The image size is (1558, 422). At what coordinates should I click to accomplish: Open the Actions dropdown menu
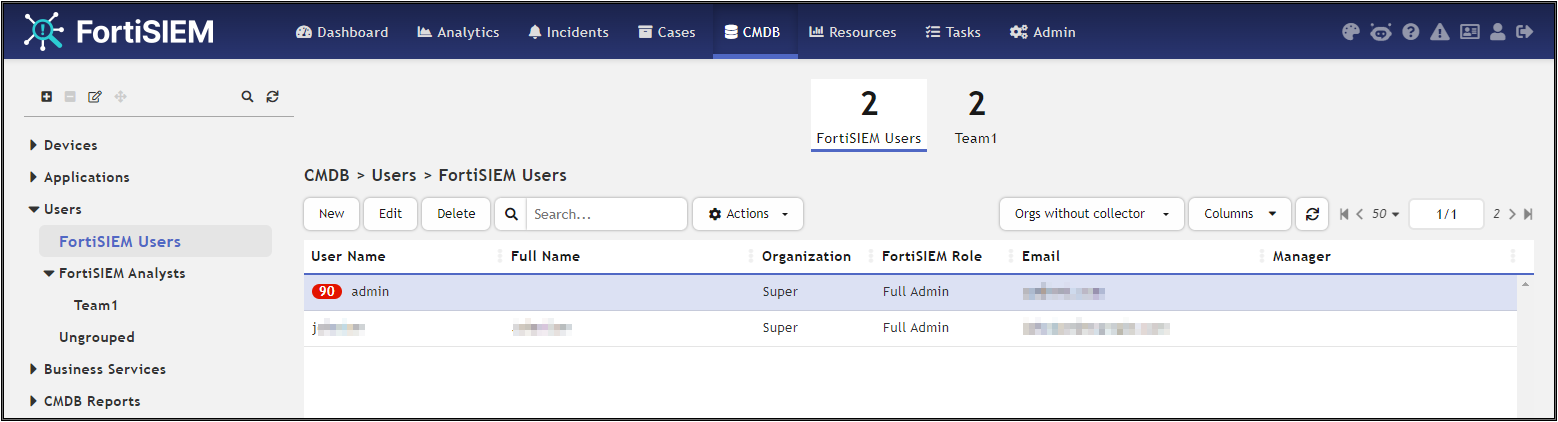[748, 214]
